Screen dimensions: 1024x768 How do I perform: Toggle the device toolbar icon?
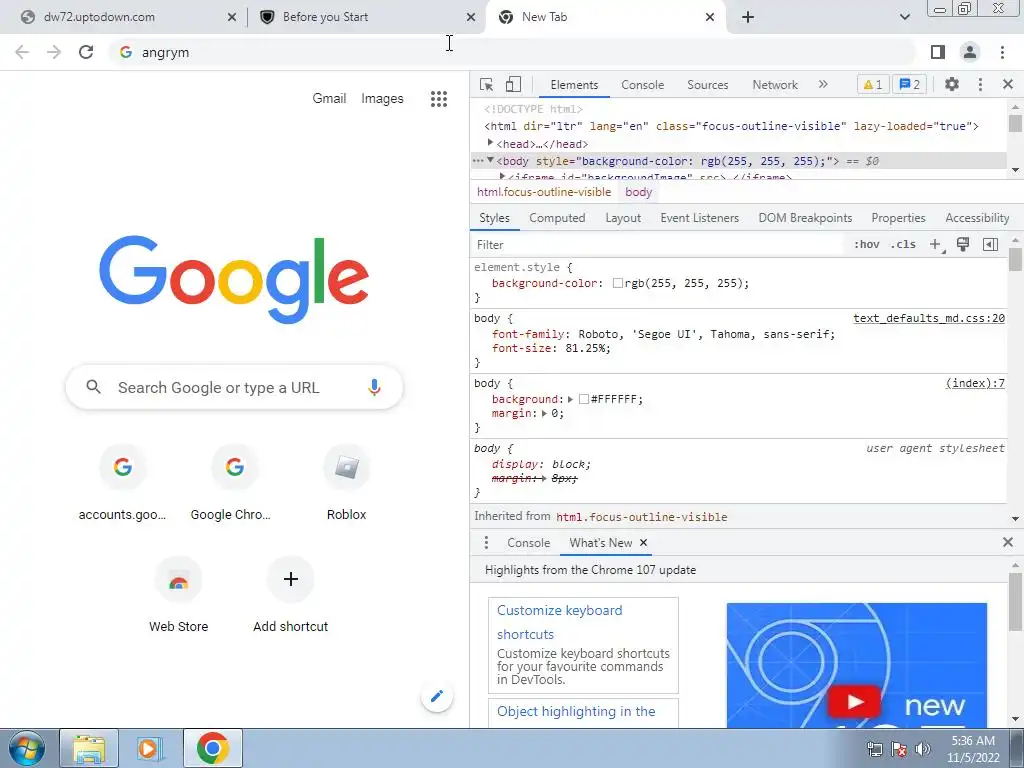pos(513,84)
